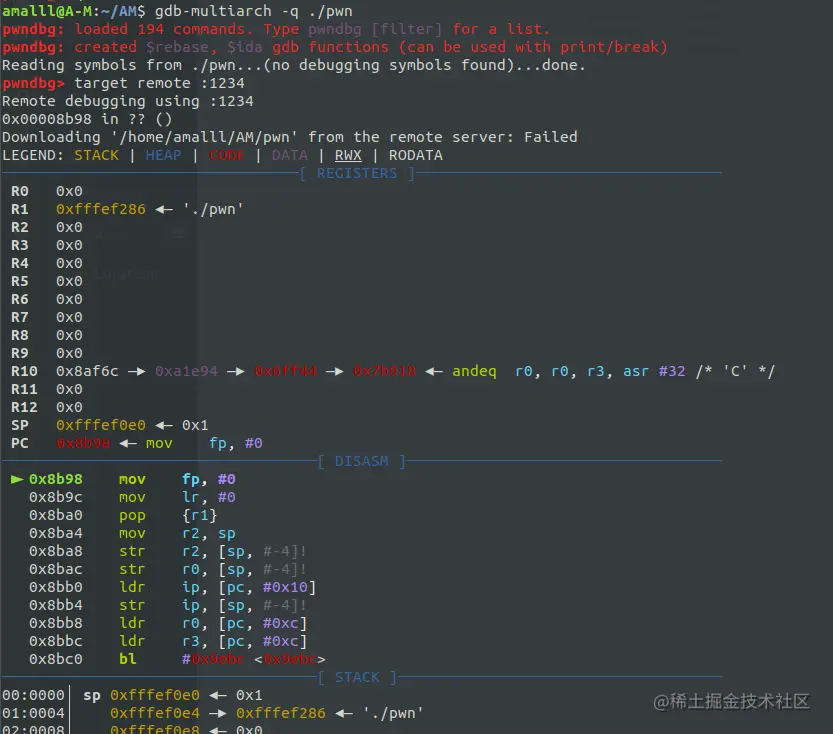Click SP register value 0xfffef0e0
This screenshot has height=734, width=833.
coord(100,425)
